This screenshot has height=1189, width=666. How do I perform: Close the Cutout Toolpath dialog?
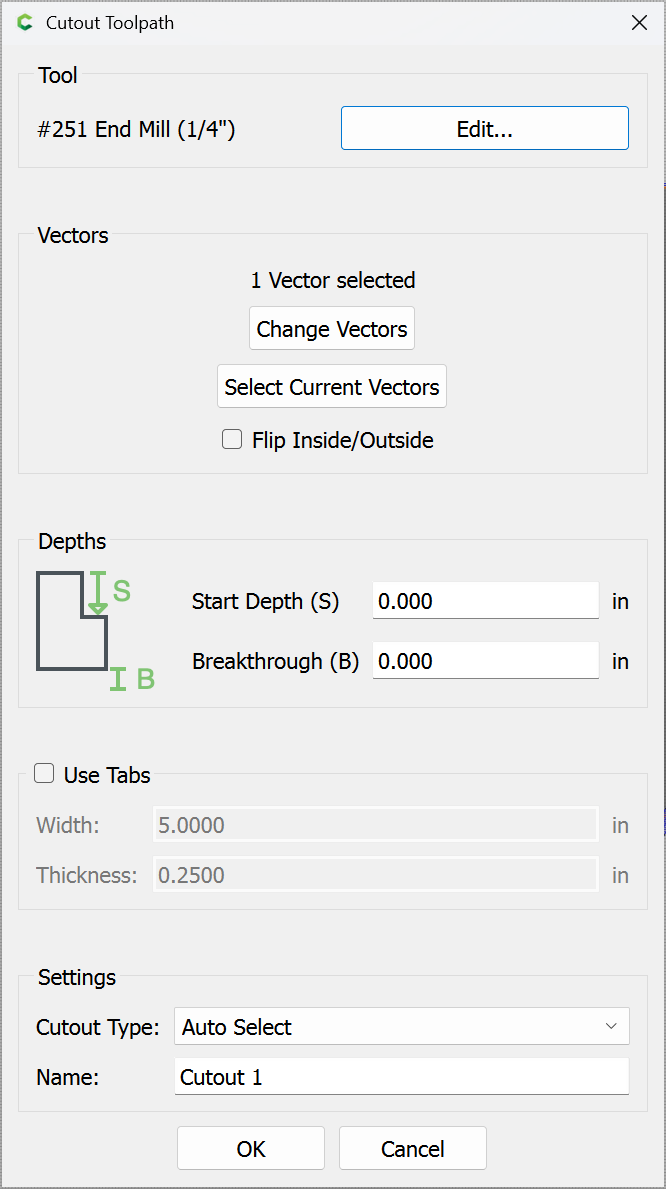[x=639, y=23]
